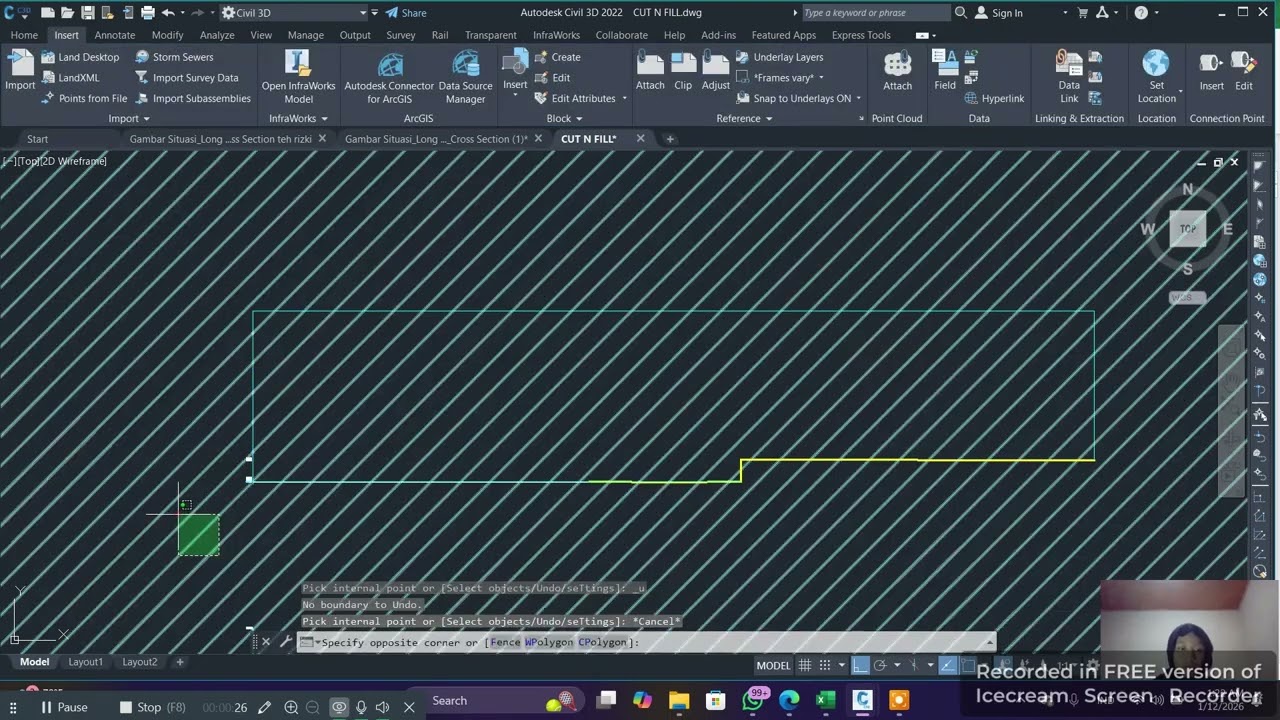Expand the Reference panel dropdown

click(744, 118)
